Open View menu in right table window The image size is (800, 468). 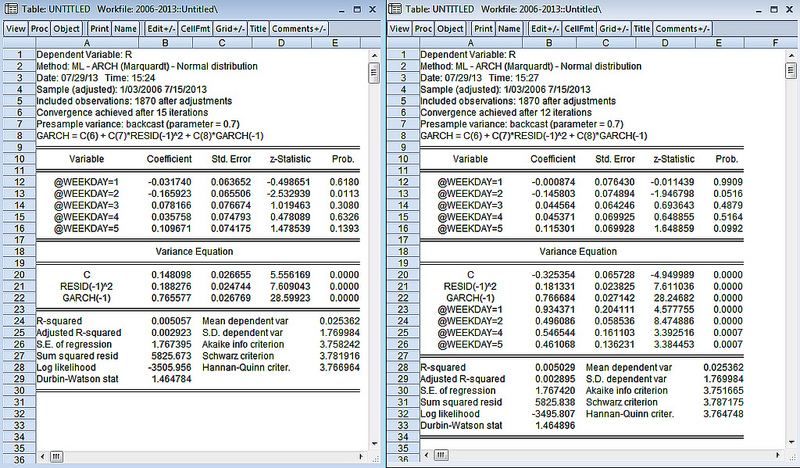pyautogui.click(x=399, y=29)
